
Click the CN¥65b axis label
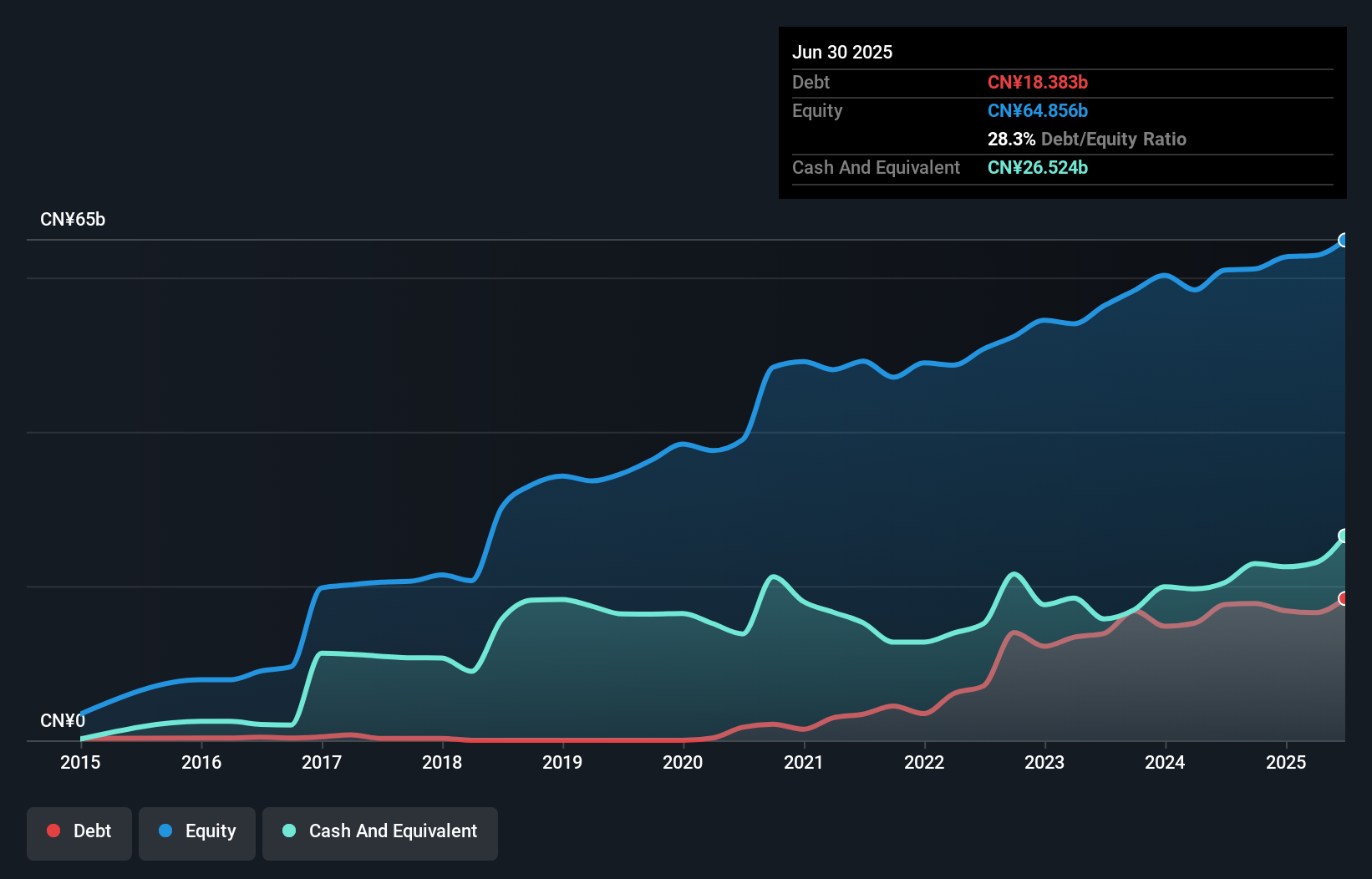tap(74, 219)
